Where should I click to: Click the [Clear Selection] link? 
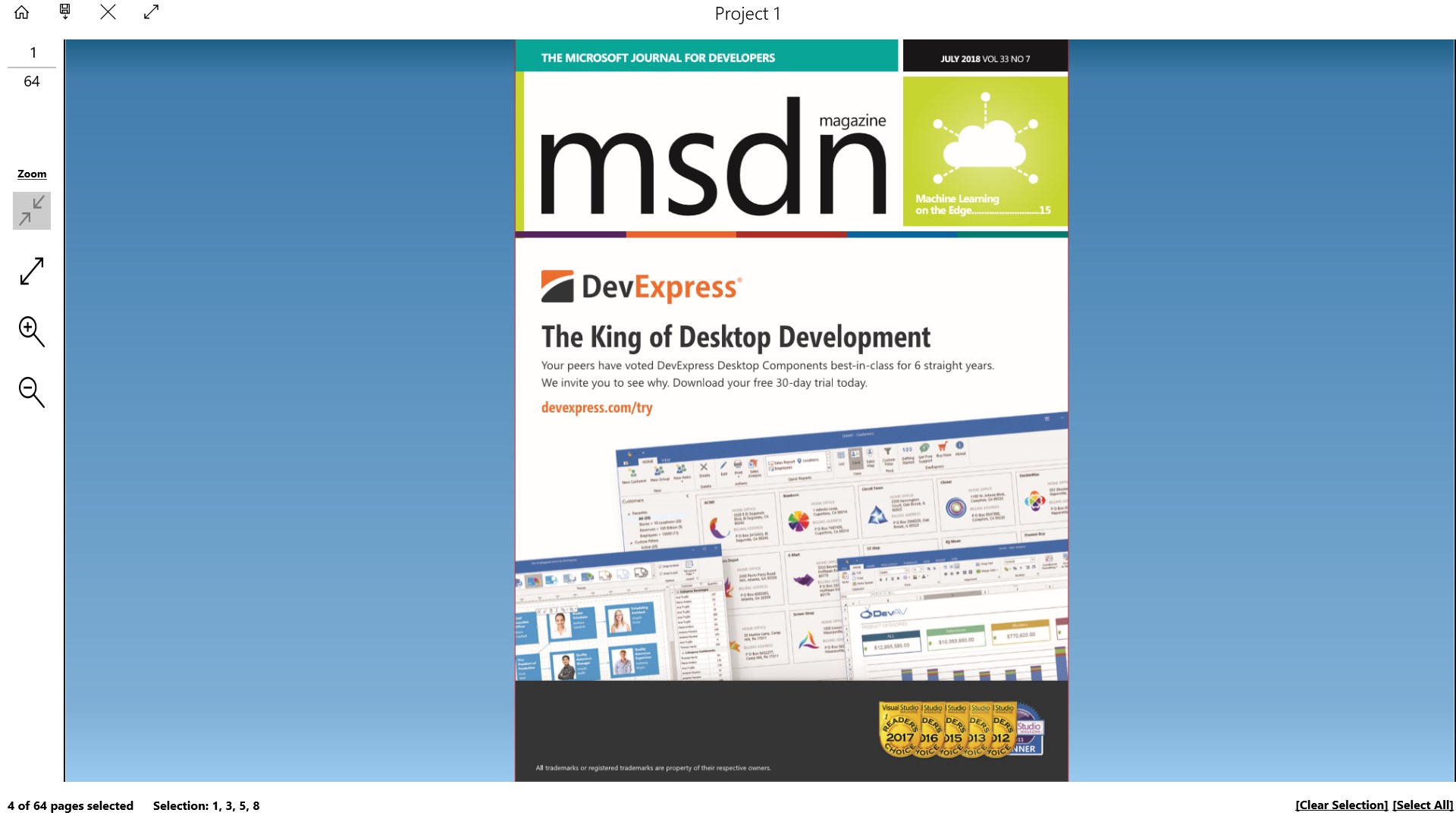click(x=1341, y=805)
